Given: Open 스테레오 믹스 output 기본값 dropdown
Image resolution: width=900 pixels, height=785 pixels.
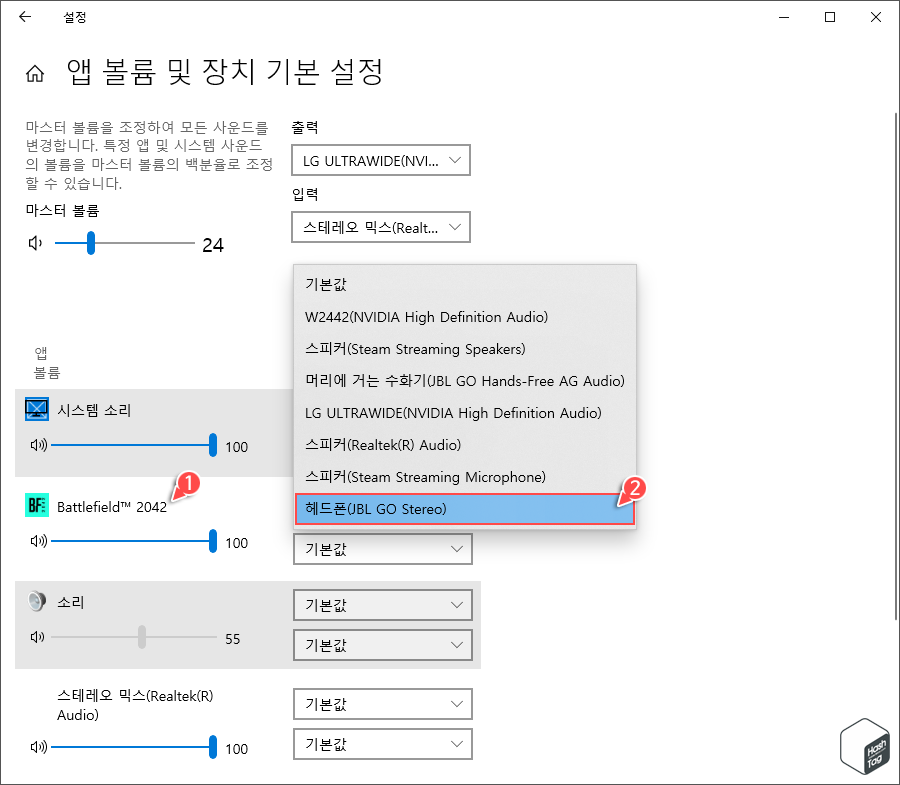Looking at the screenshot, I should click(383, 704).
